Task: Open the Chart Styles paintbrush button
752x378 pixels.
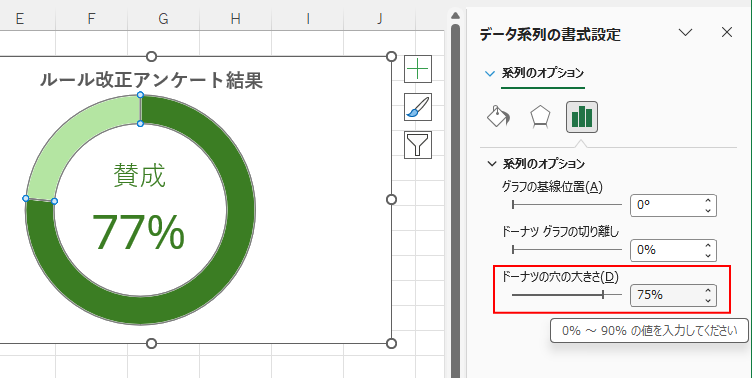Action: tap(418, 106)
